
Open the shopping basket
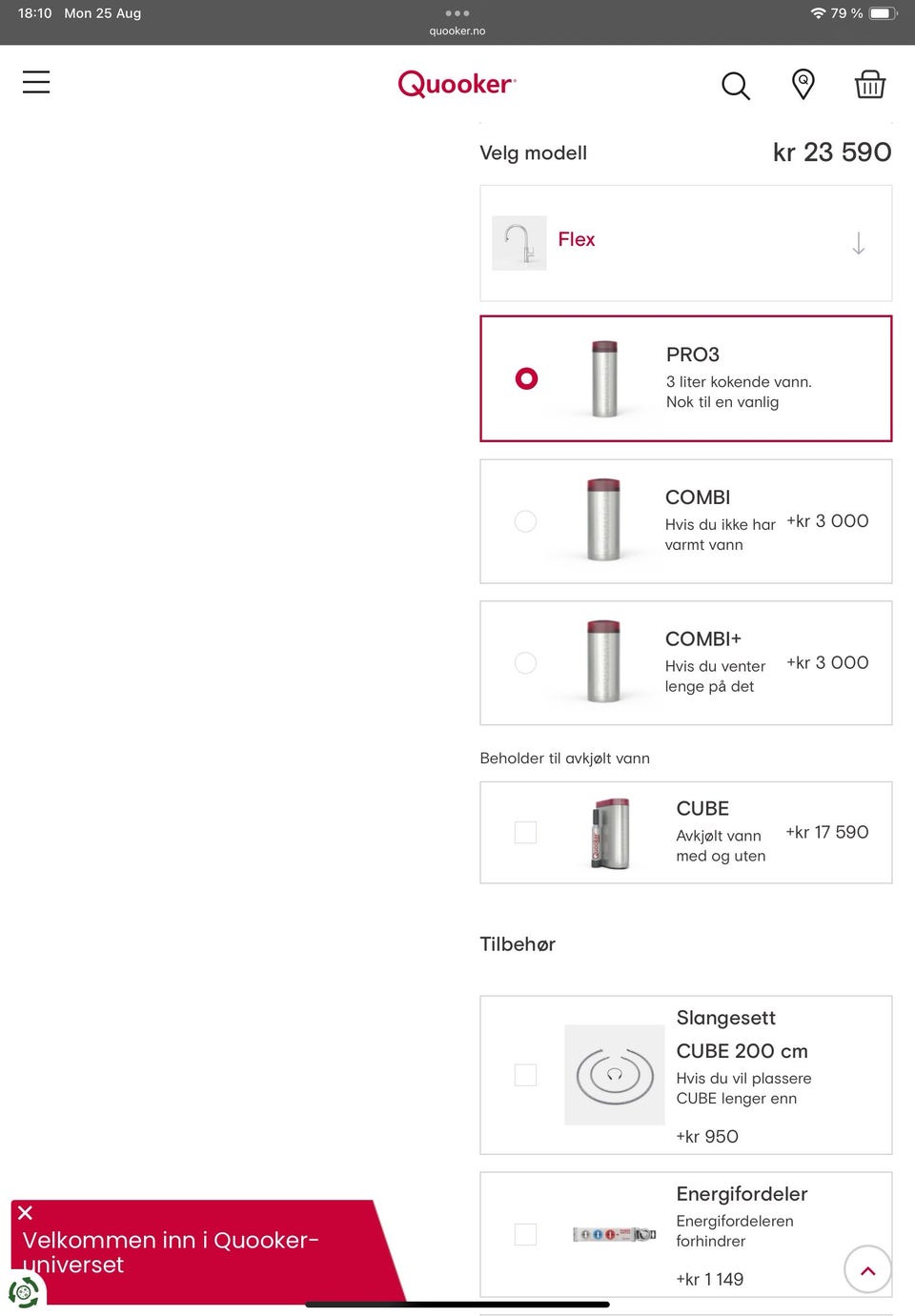click(x=869, y=84)
